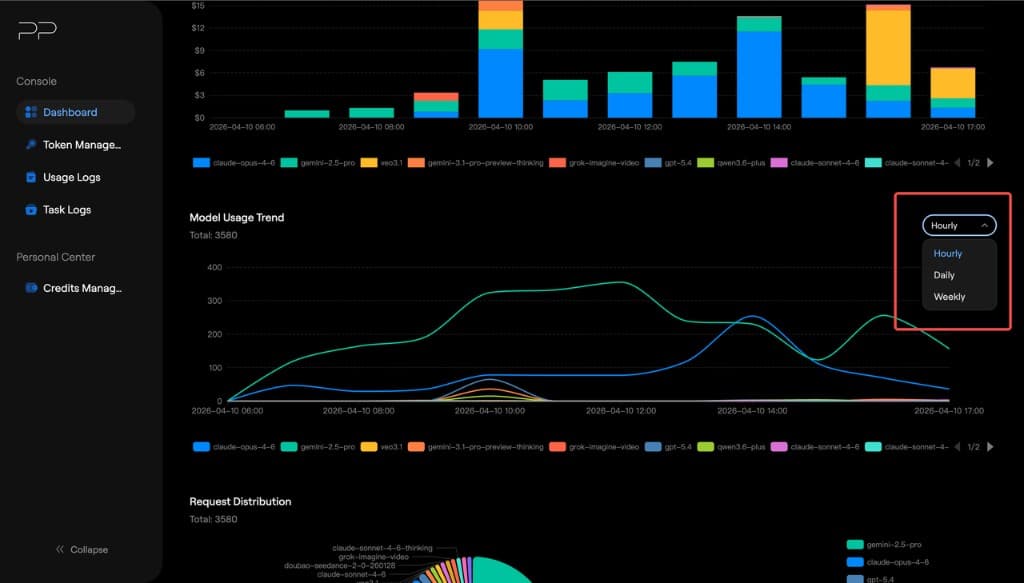Screen dimensions: 1024x583
Task: Select Dashboard label in Console menu
Action: click(70, 112)
